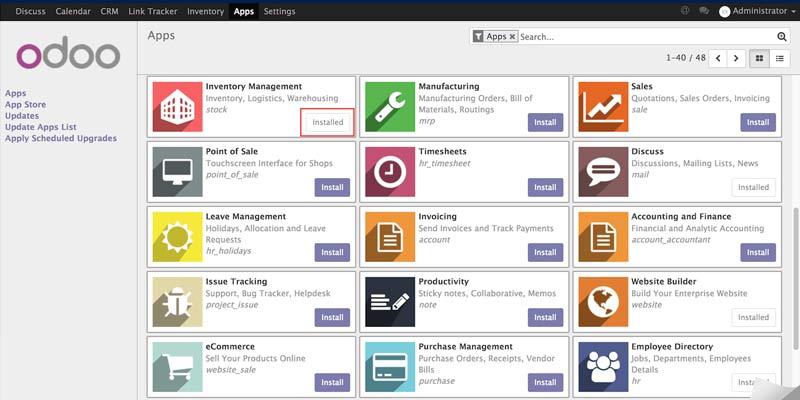Install the Manufacturing app

pyautogui.click(x=545, y=122)
